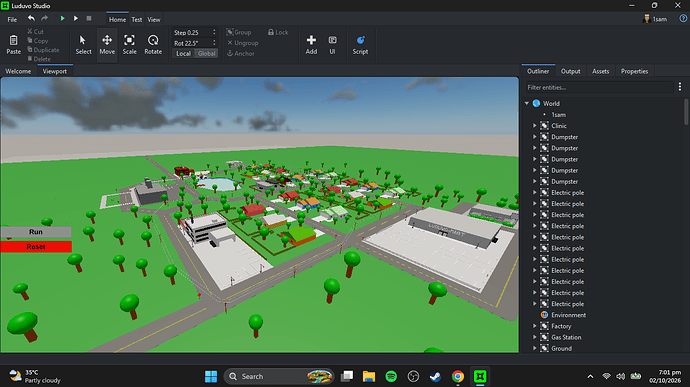Expand the last Electric pole entity
Screen dimensions: 690x387
[x=535, y=304]
